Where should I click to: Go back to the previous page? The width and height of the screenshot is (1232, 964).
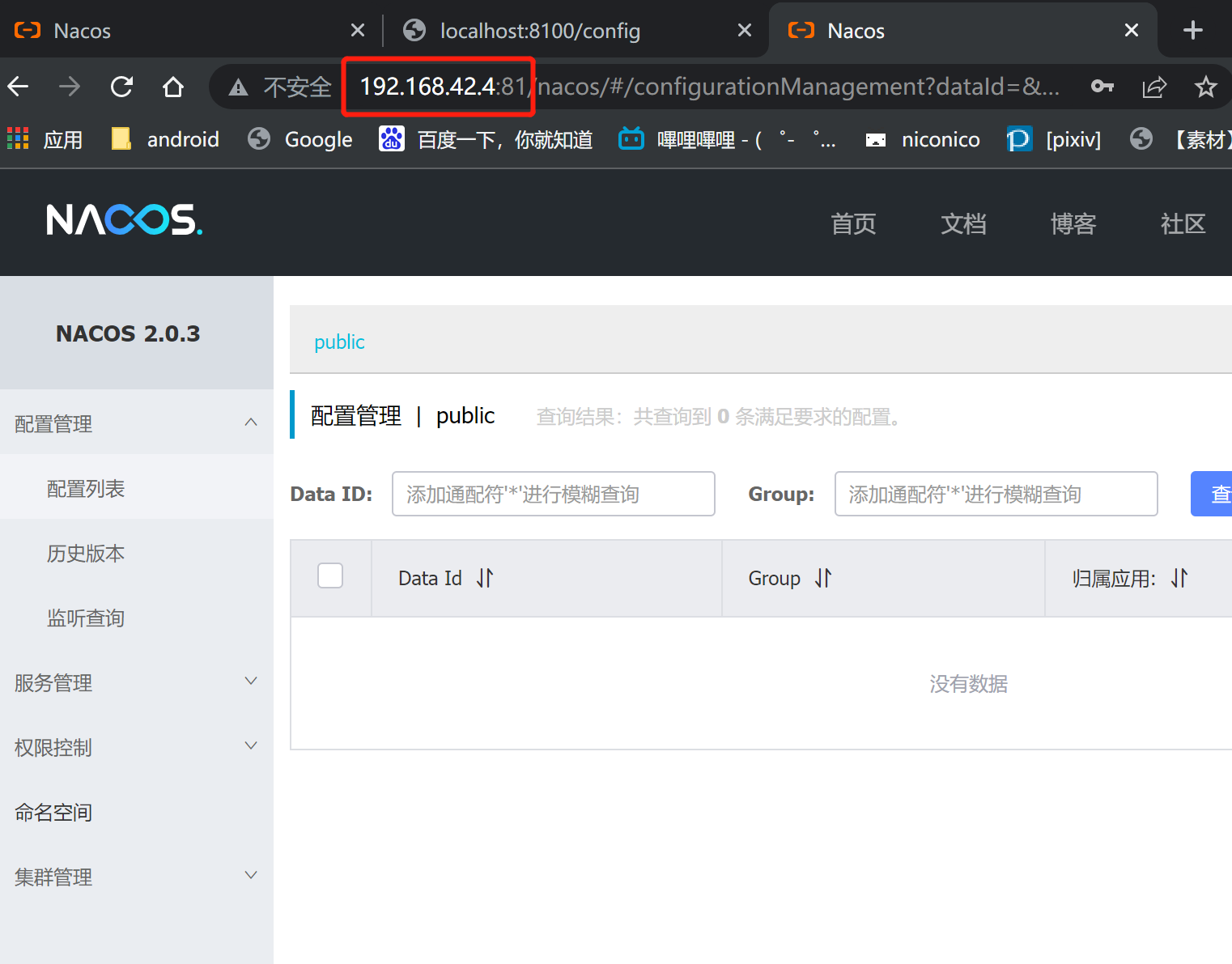click(18, 86)
